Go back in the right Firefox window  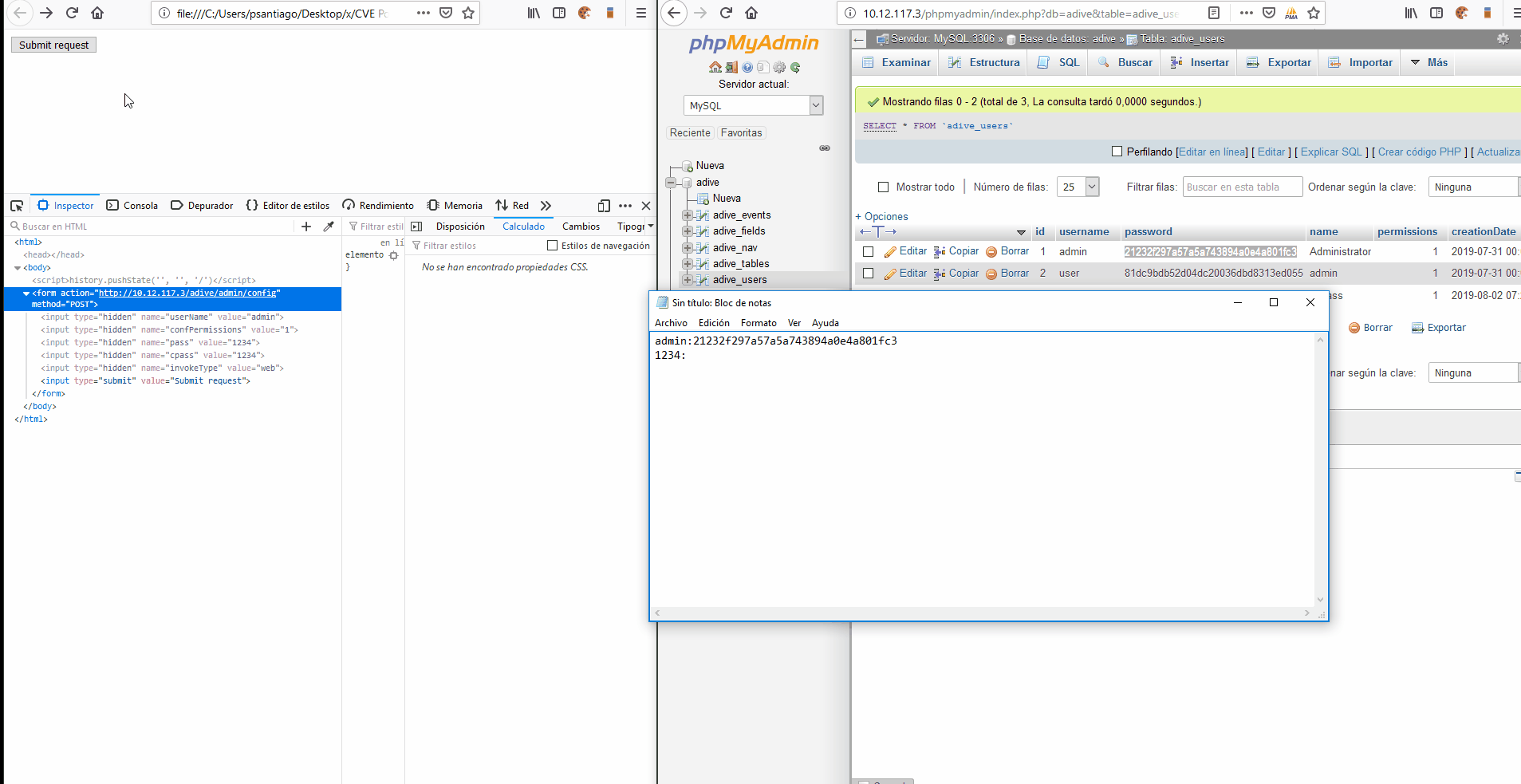click(674, 13)
